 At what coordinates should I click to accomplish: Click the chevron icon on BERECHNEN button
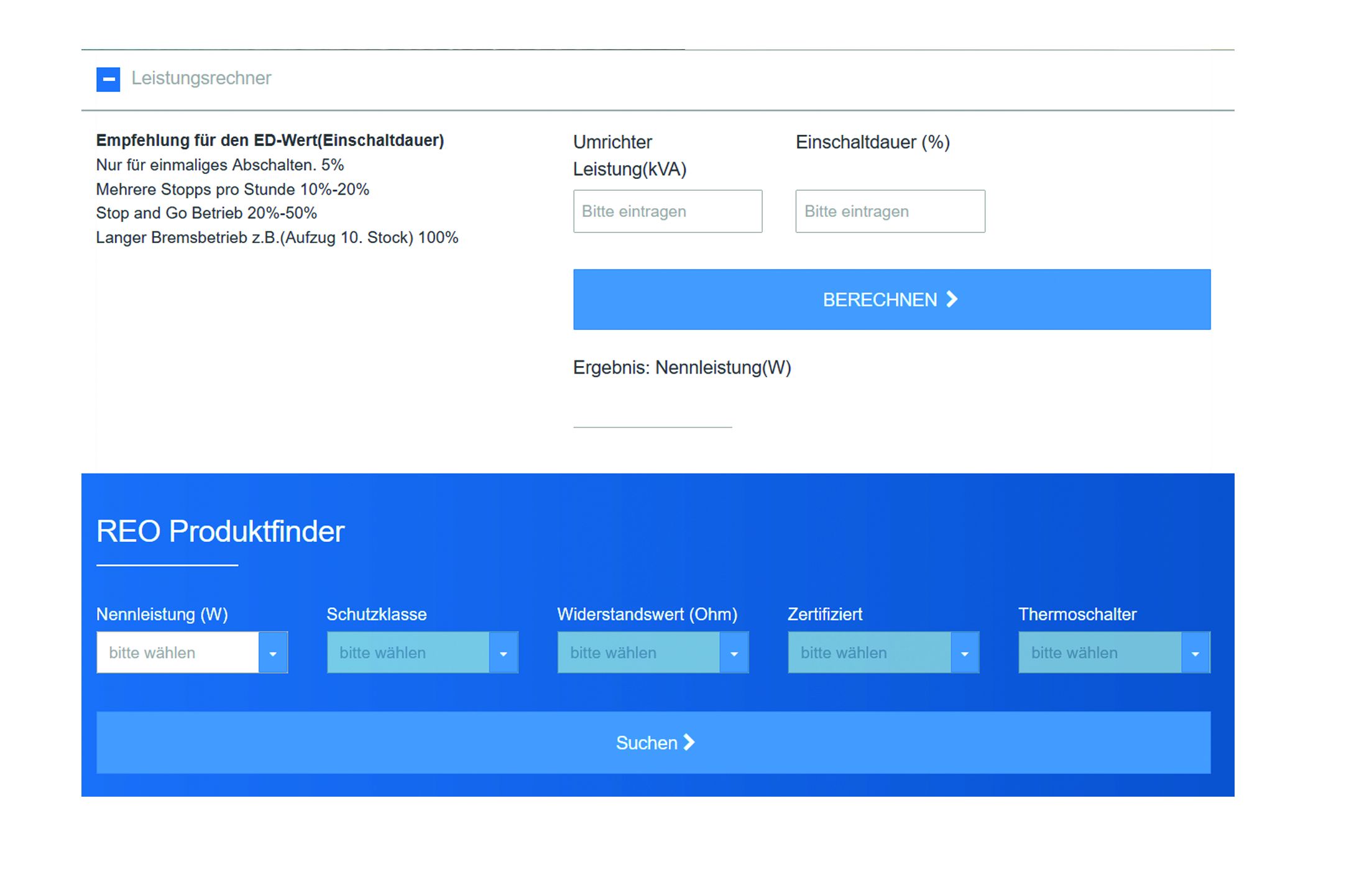[x=952, y=299]
